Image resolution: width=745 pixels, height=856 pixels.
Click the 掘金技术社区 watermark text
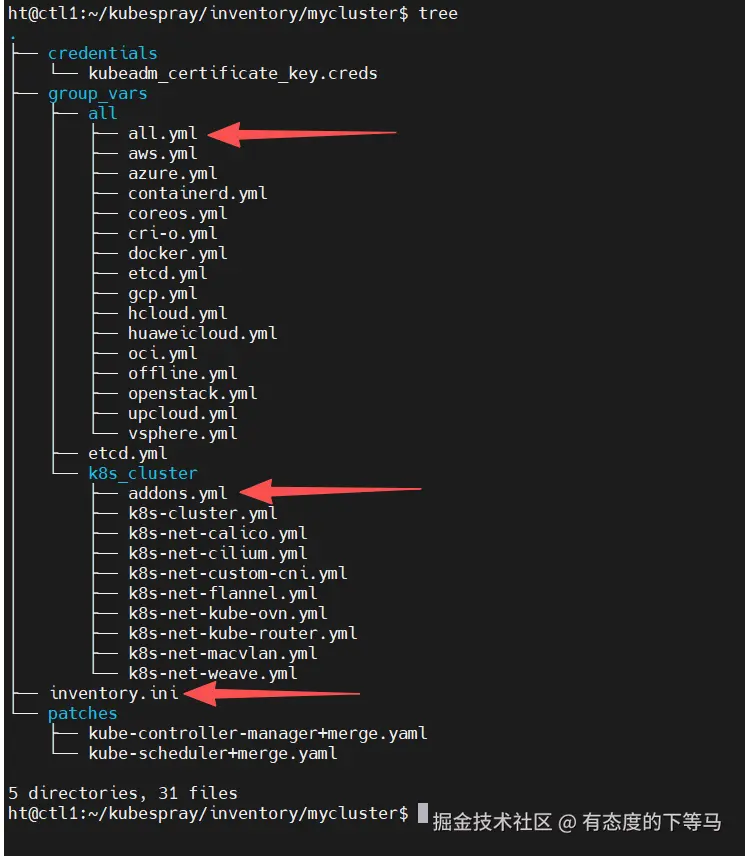[492, 822]
